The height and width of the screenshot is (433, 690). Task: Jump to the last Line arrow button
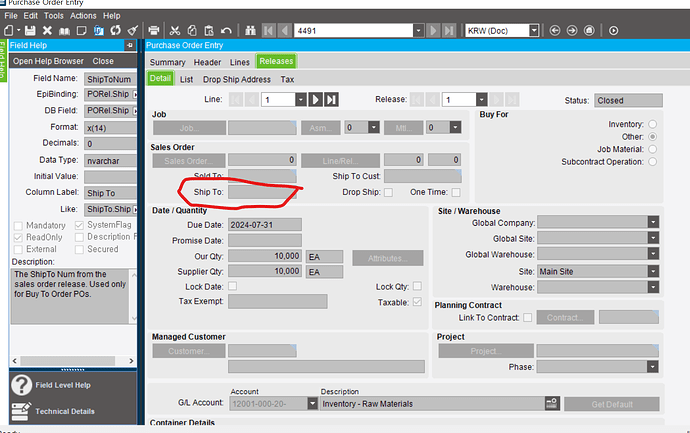point(331,100)
